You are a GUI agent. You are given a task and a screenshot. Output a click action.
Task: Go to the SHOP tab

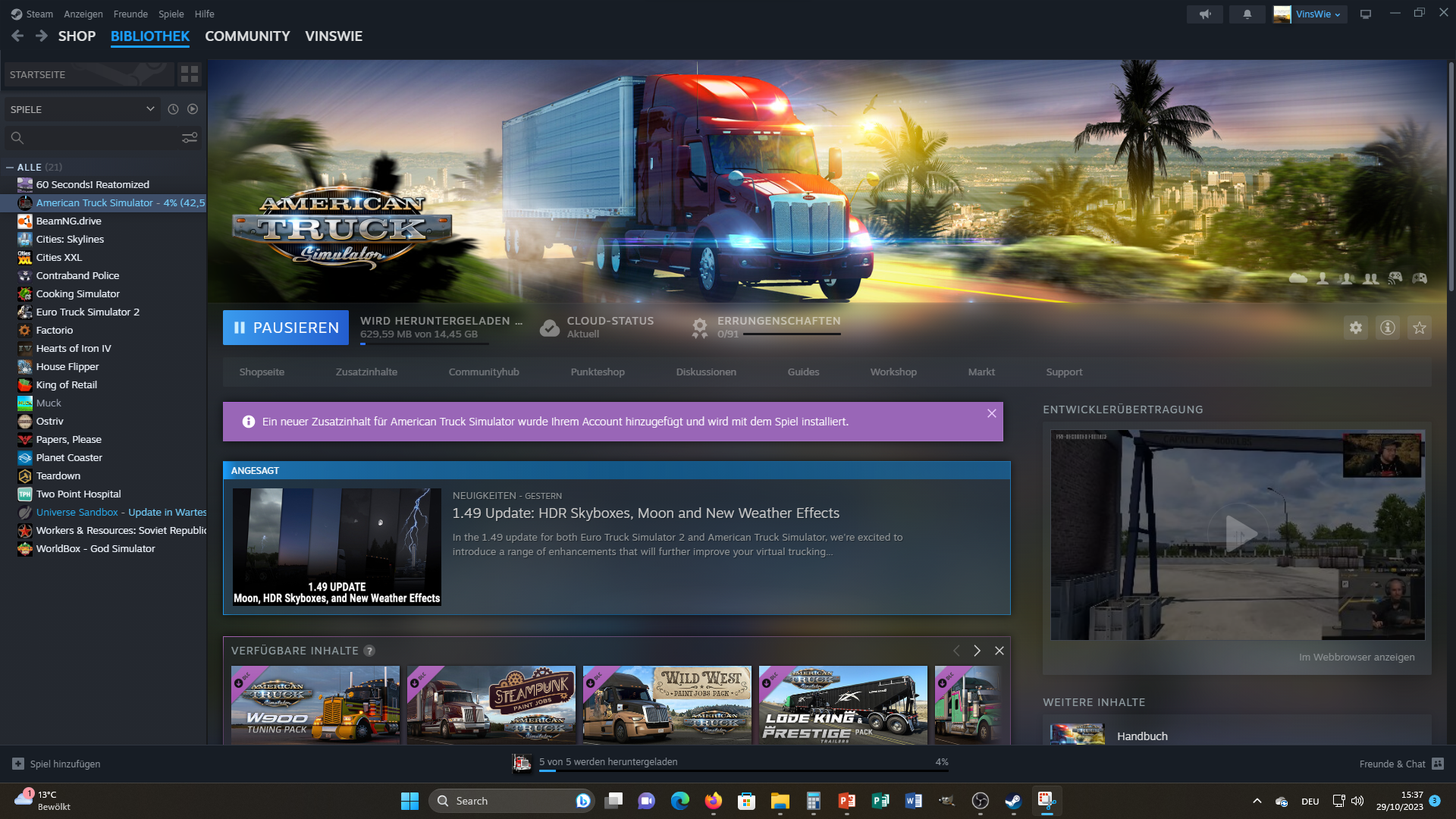(x=77, y=36)
